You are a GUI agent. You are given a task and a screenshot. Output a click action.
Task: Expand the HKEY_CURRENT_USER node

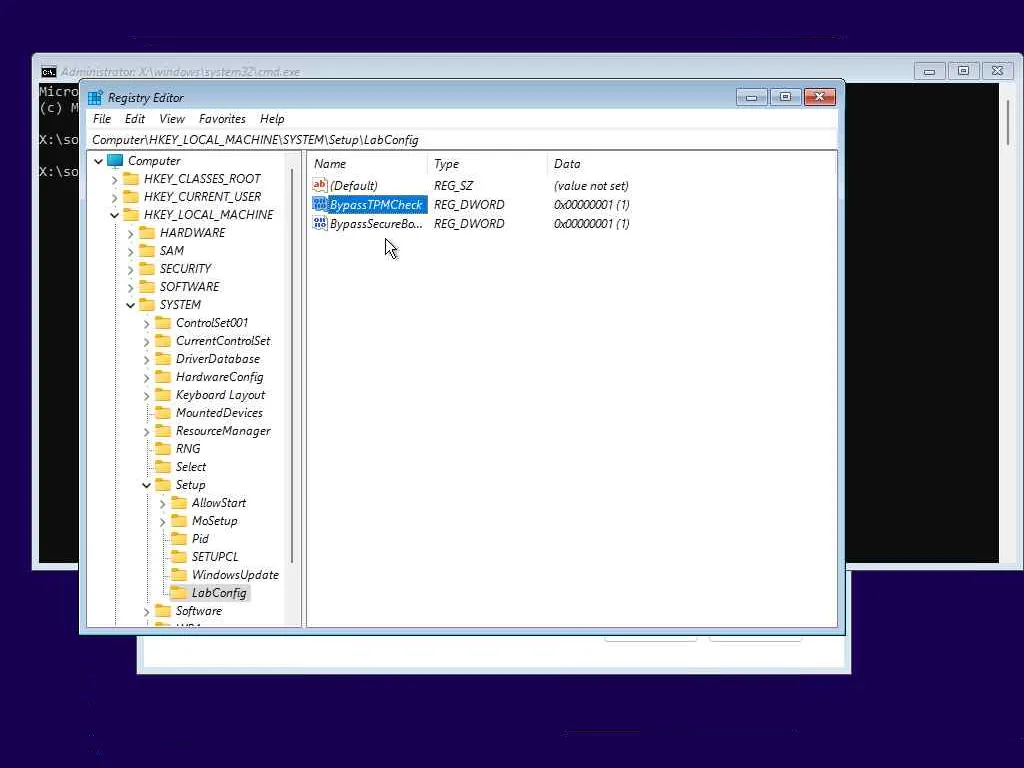point(115,197)
